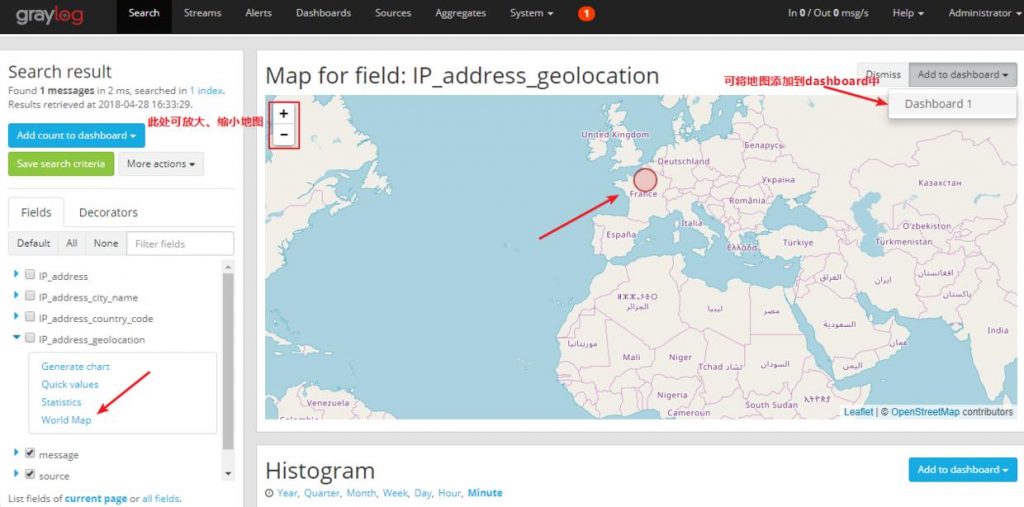This screenshot has width=1024, height=507.
Task: Expand the IP_address_country_code field
Action: [16, 317]
